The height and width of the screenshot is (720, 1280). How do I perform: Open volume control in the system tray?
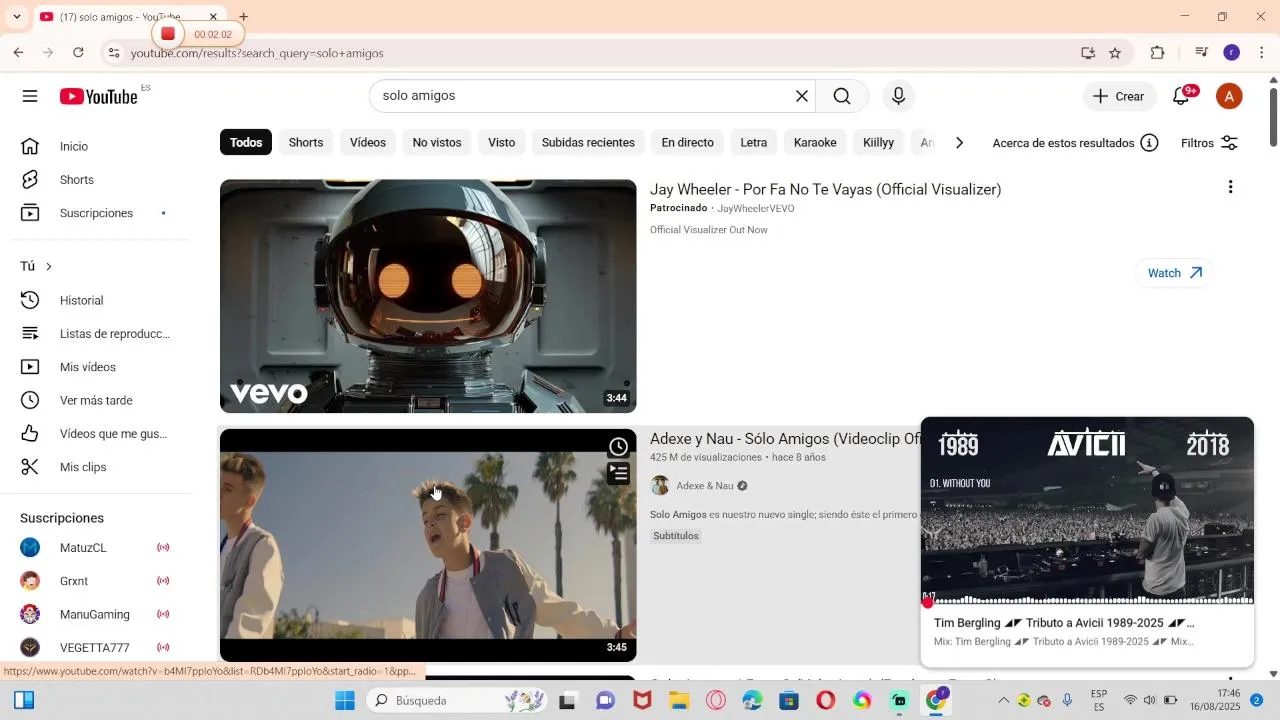tap(1149, 700)
